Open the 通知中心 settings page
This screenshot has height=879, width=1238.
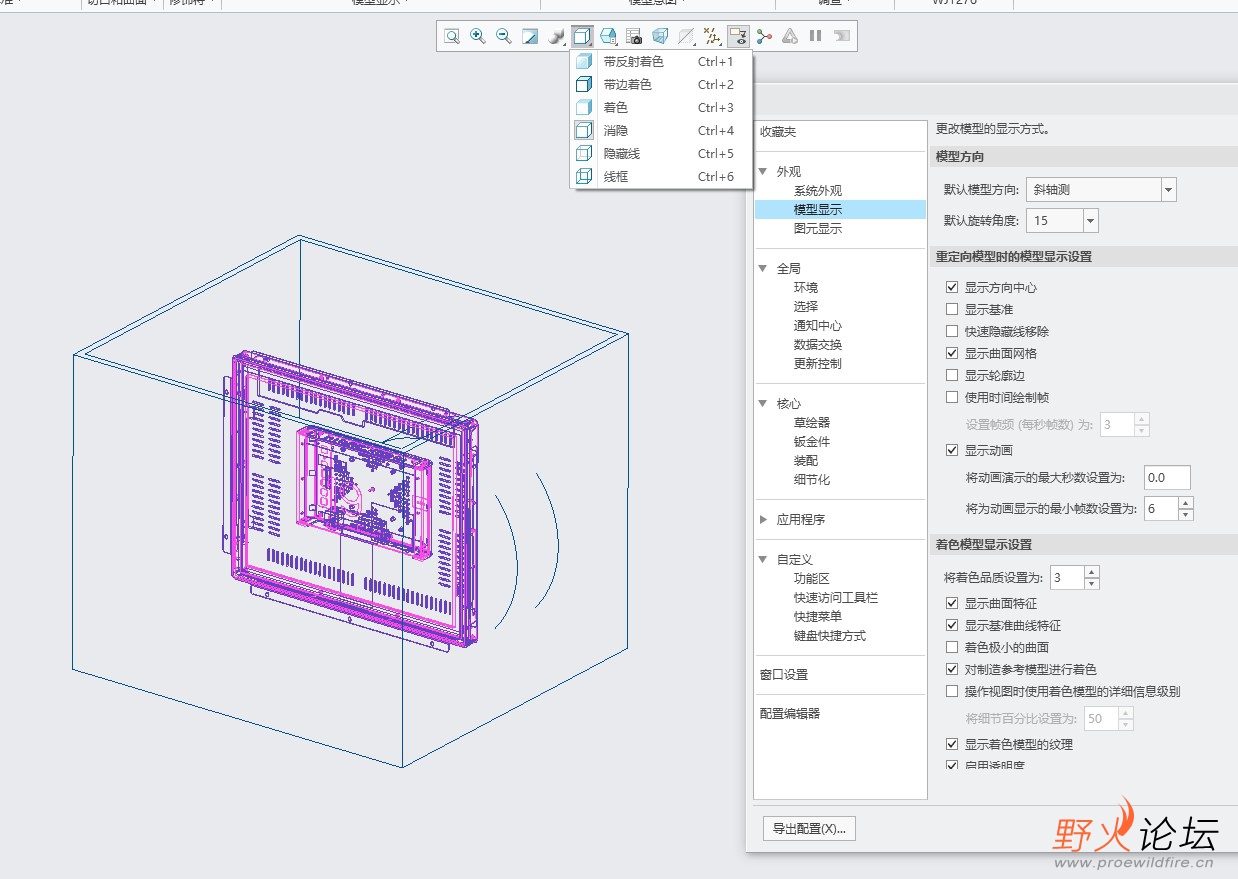point(818,326)
